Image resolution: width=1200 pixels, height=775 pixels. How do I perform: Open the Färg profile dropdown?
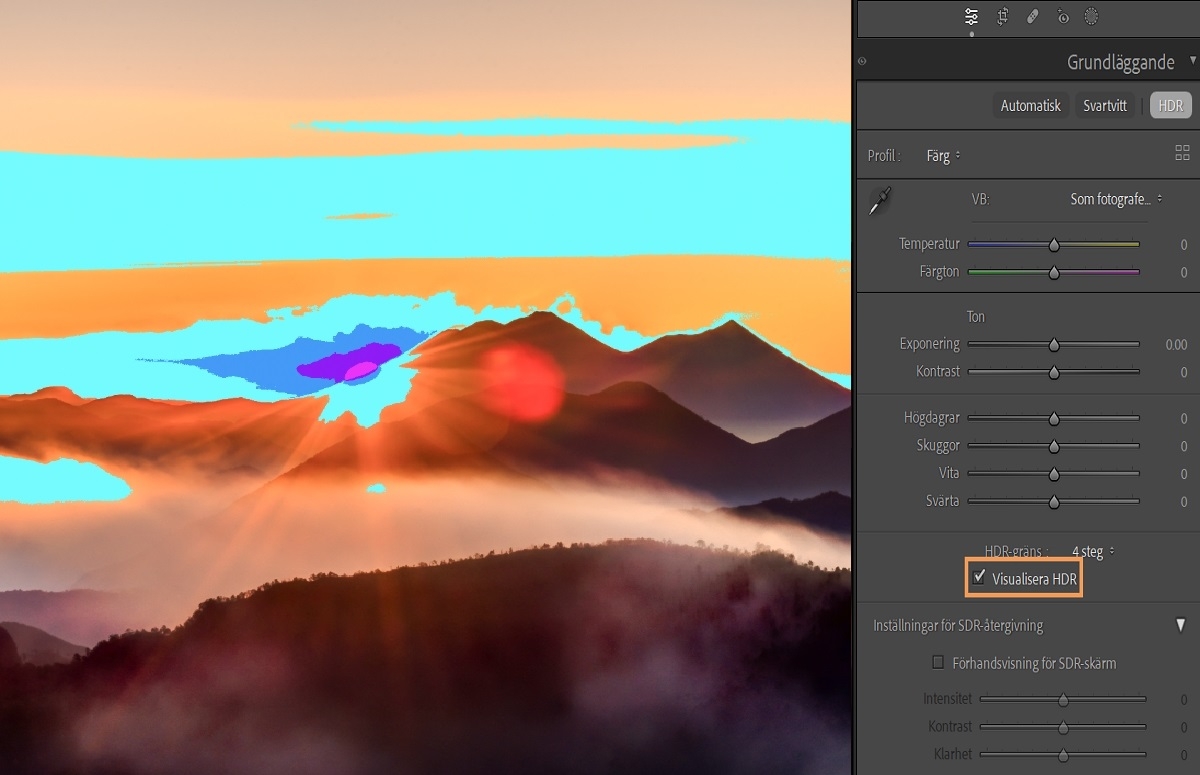[941, 155]
